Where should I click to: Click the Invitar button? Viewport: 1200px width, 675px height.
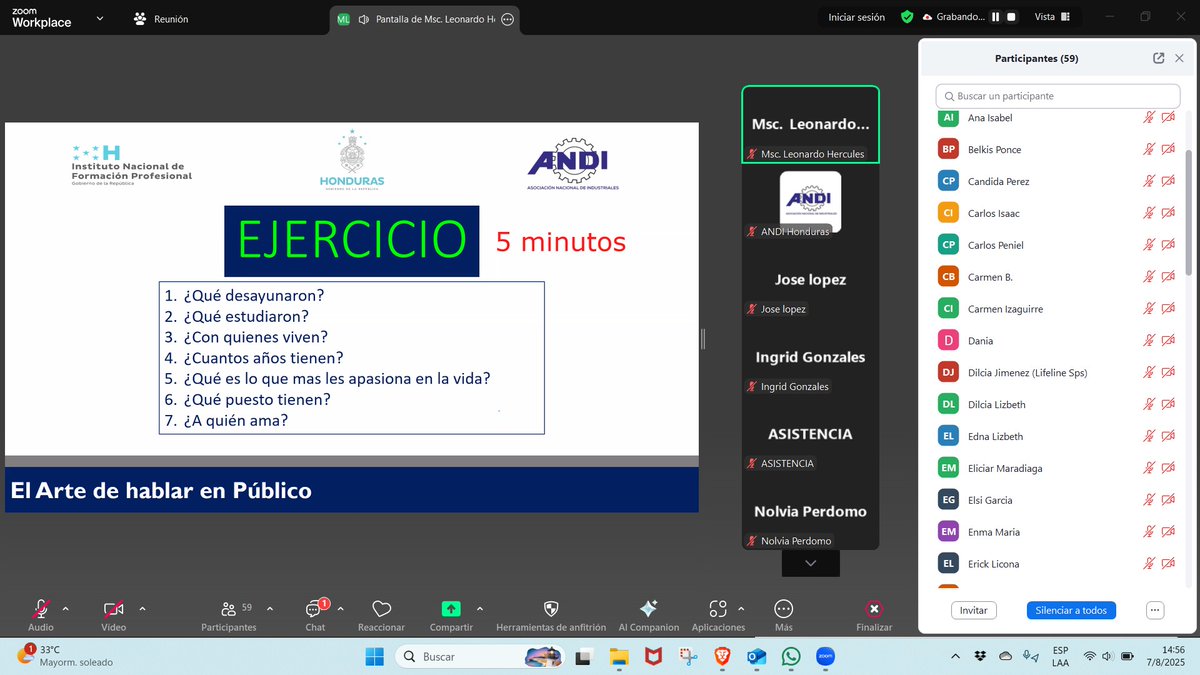click(973, 609)
